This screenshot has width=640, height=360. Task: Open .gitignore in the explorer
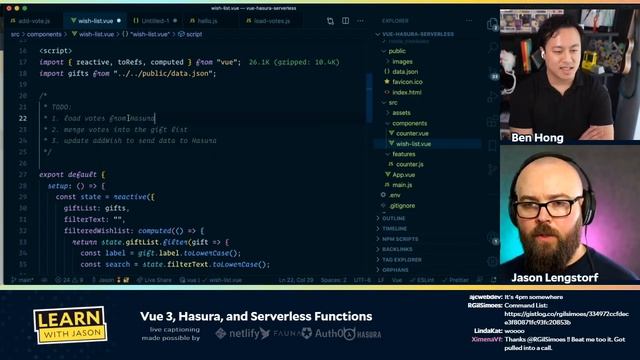tap(402, 206)
